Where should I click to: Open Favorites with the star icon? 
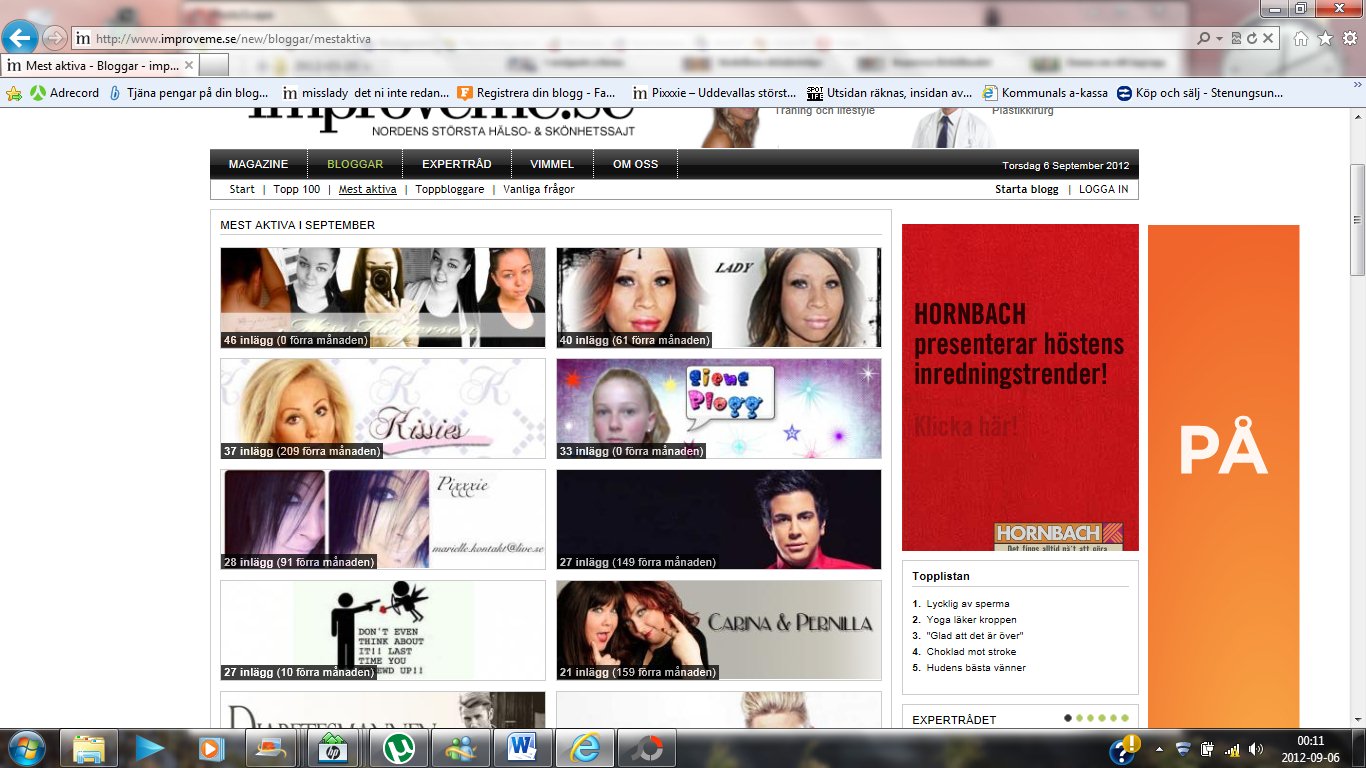pos(1325,38)
